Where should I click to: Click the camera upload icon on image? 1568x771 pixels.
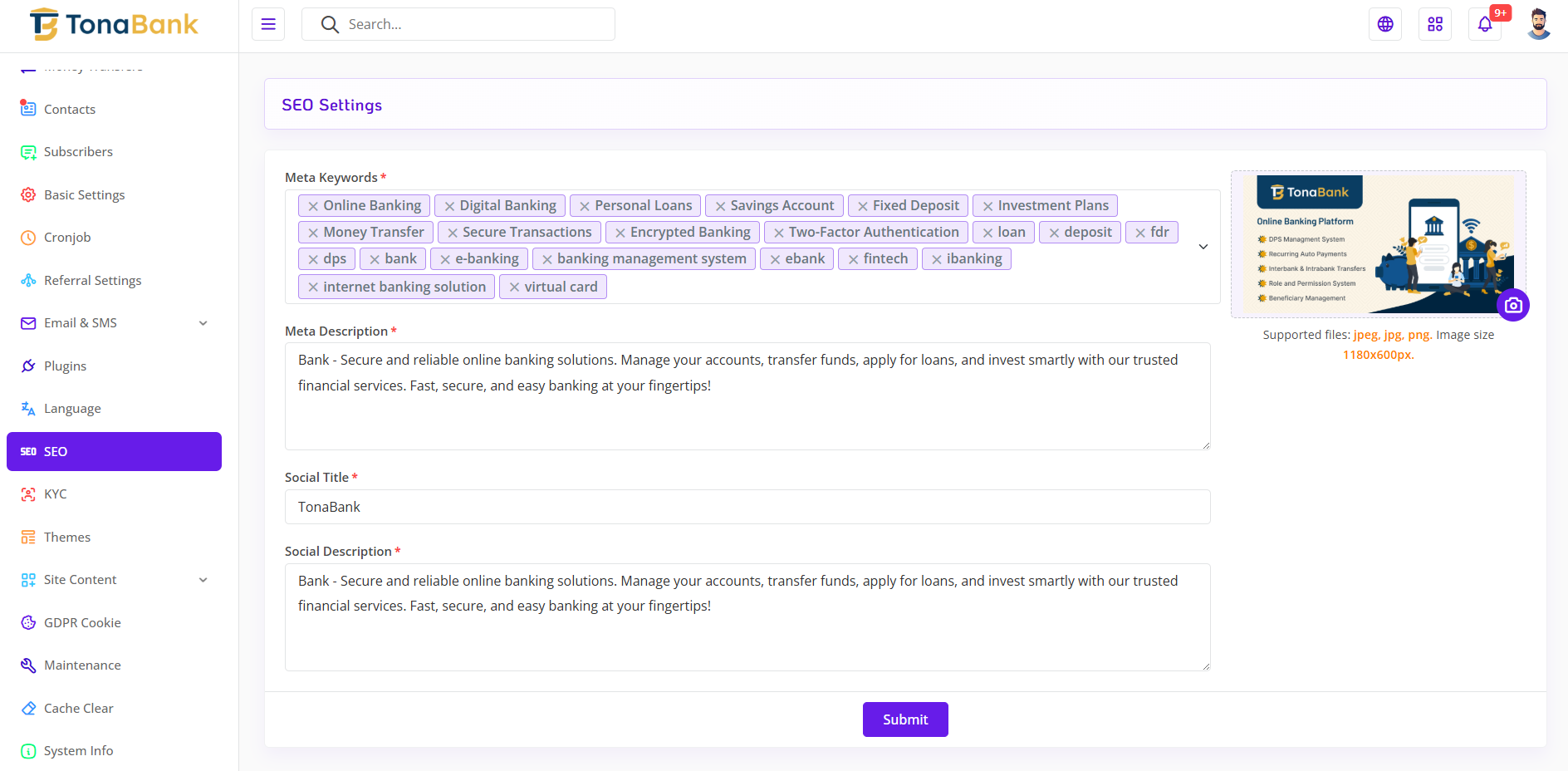click(x=1512, y=305)
